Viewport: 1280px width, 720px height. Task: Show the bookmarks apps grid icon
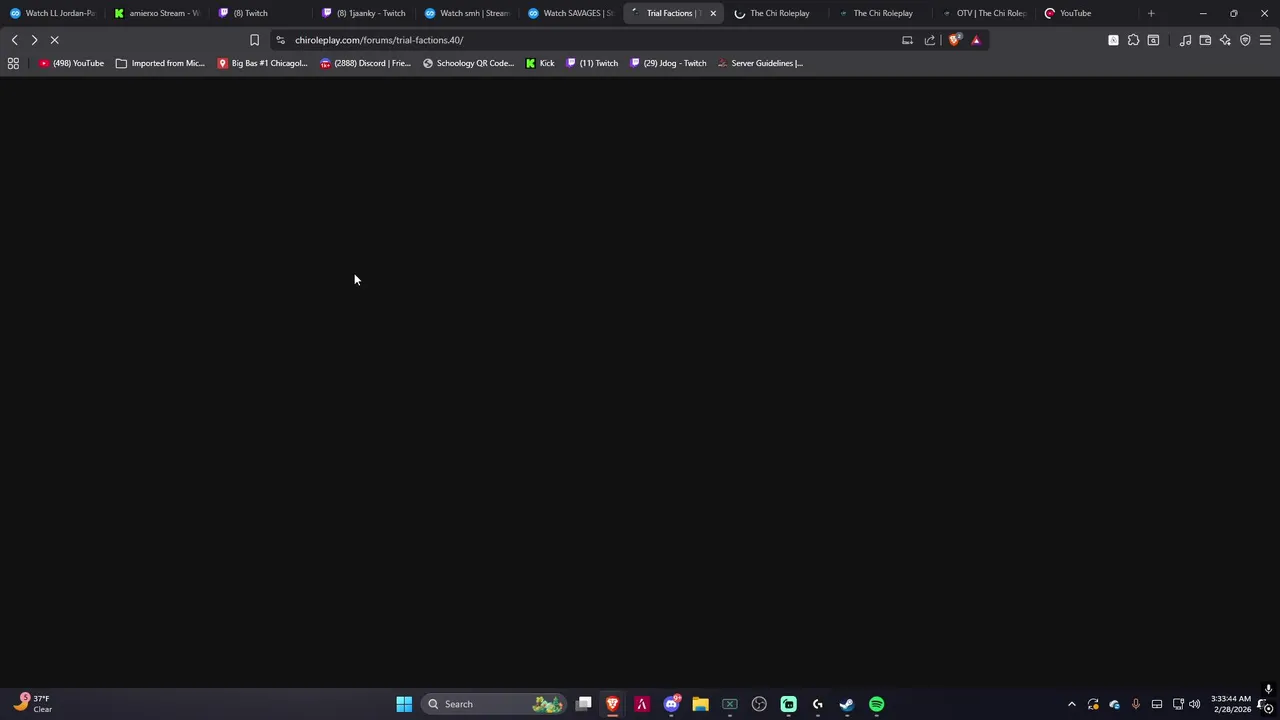pos(13,63)
